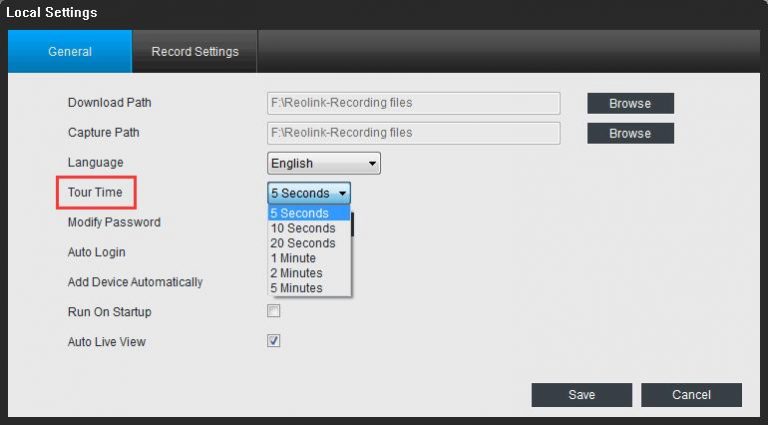Click the Run On Startup label
This screenshot has width=768, height=425.
(x=109, y=312)
